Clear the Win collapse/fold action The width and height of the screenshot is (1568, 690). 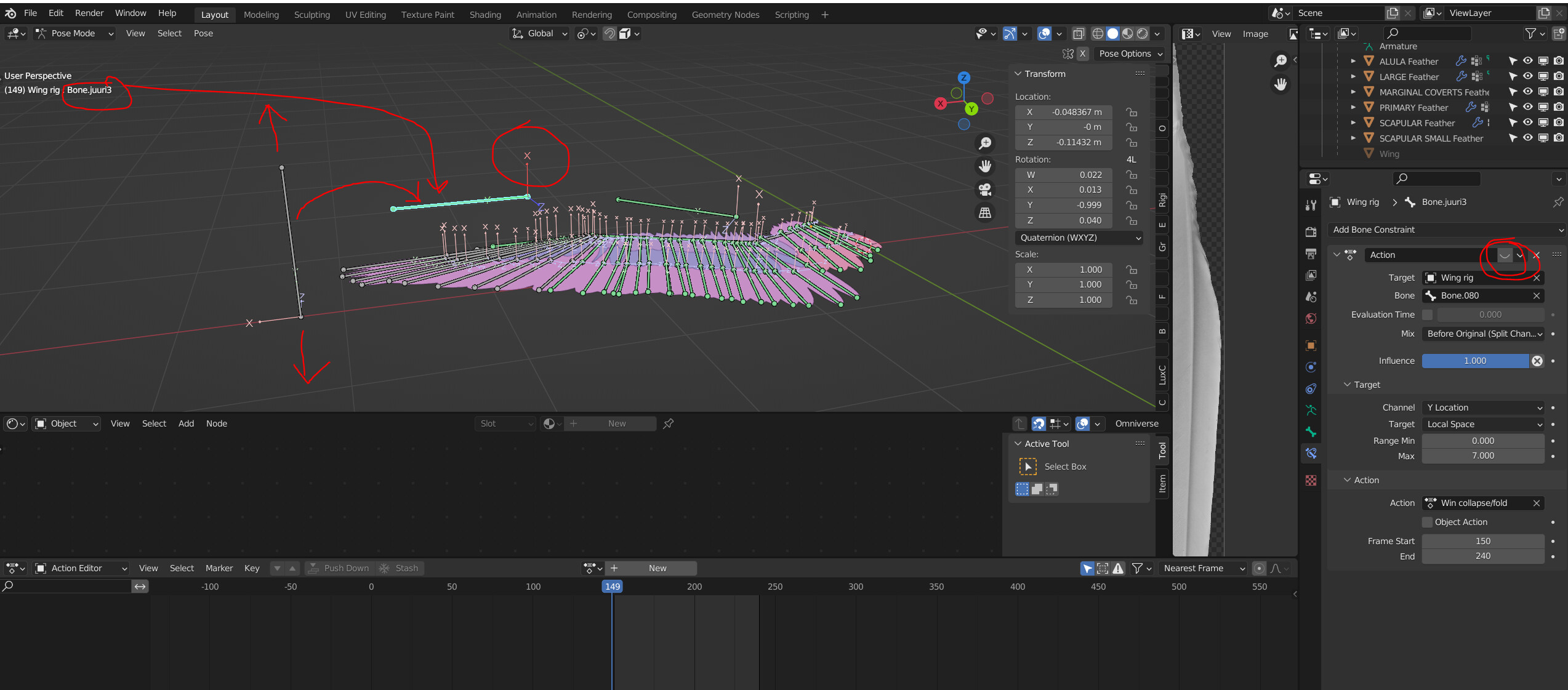click(x=1537, y=503)
